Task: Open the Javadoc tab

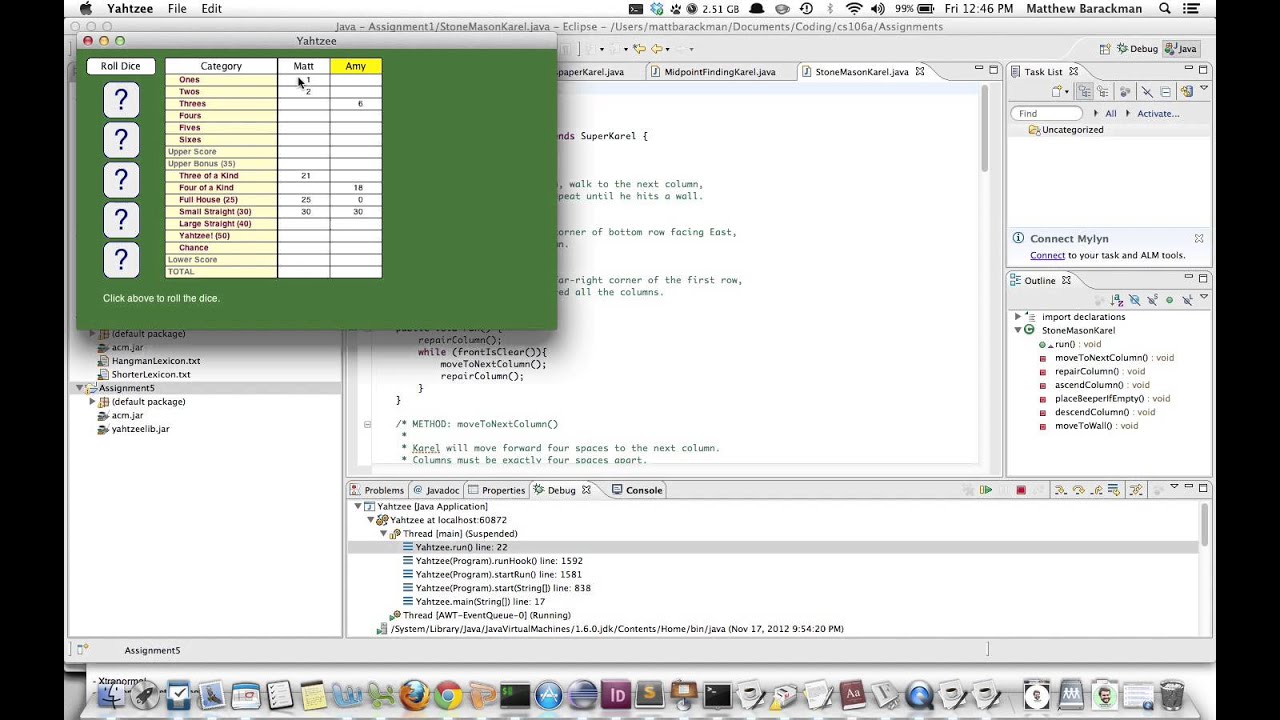Action: tap(436, 490)
